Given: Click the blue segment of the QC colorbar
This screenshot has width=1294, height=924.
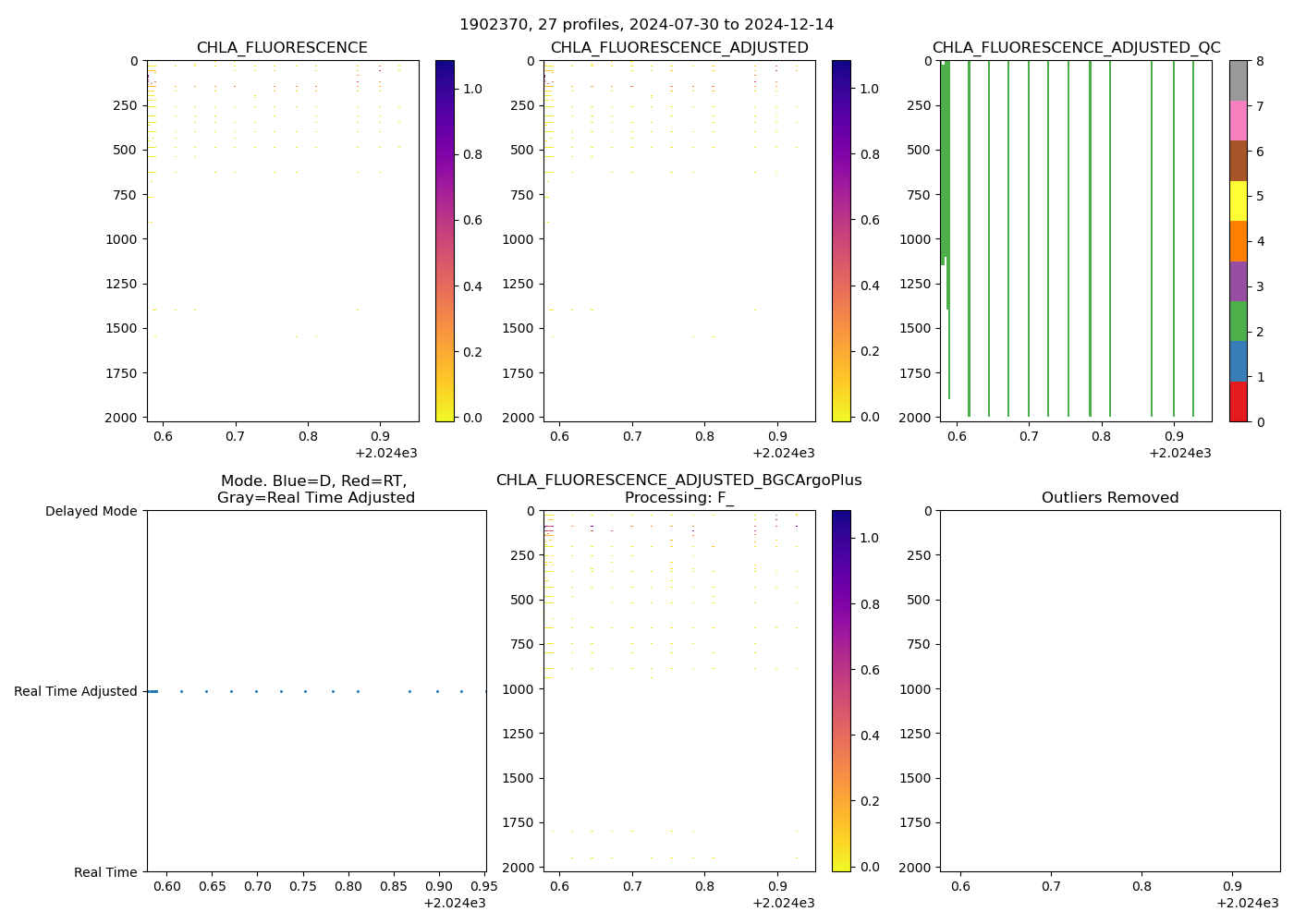Looking at the screenshot, I should click(x=1238, y=361).
